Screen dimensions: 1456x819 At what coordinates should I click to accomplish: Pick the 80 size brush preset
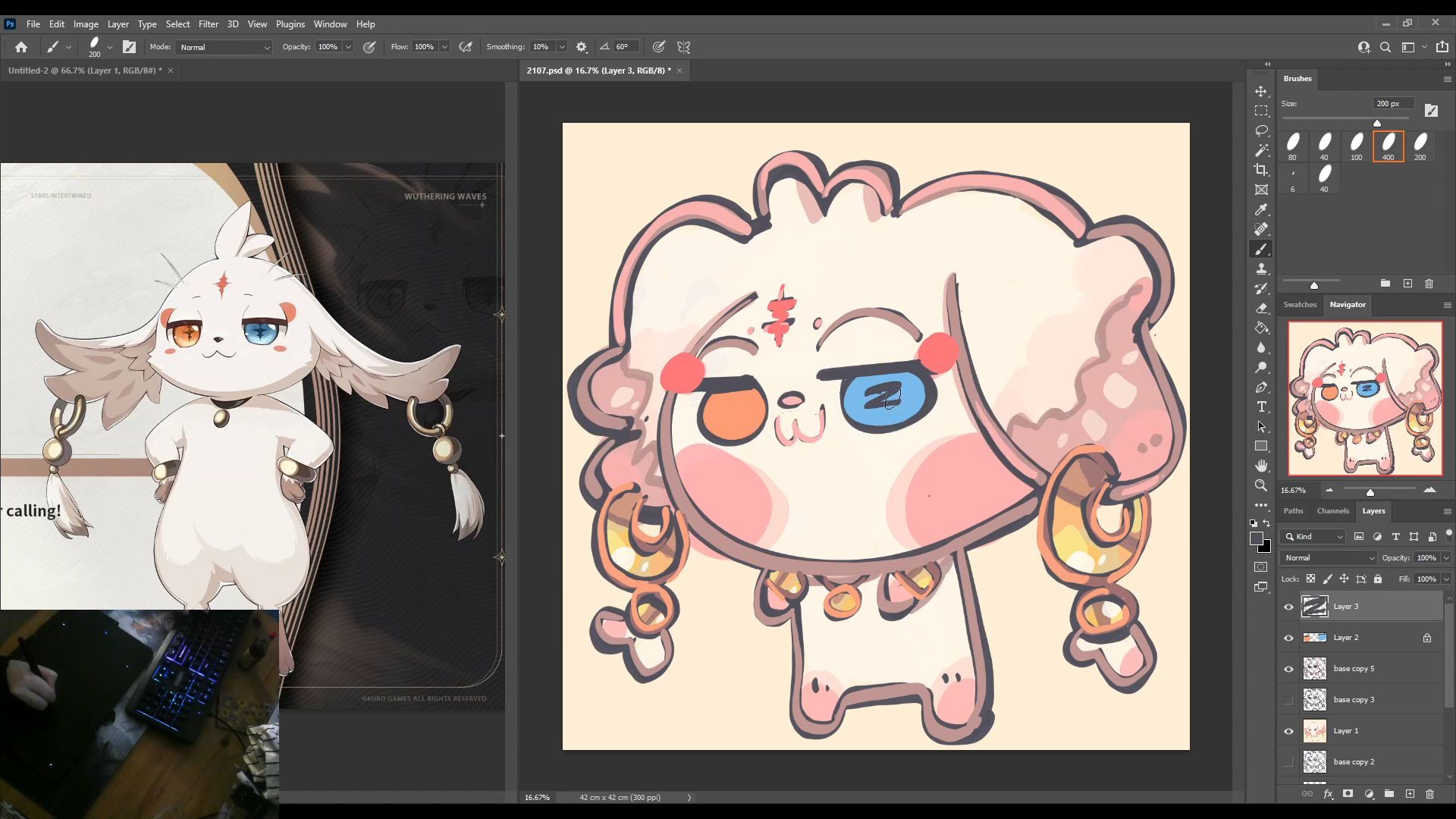1293,146
